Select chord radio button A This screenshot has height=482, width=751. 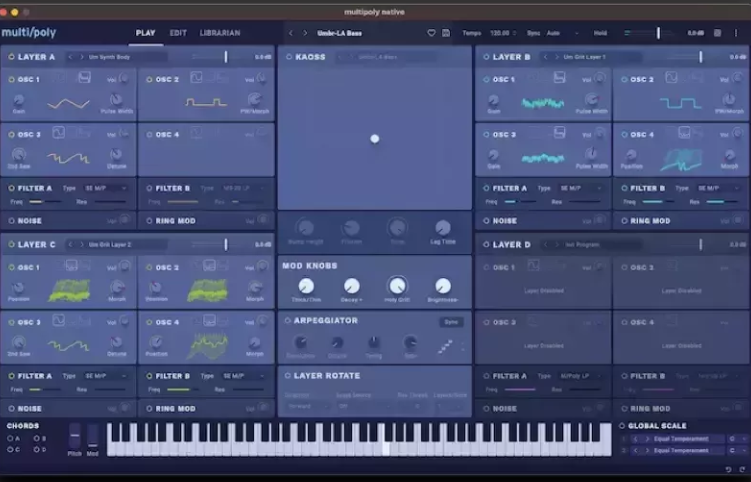click(x=10, y=438)
